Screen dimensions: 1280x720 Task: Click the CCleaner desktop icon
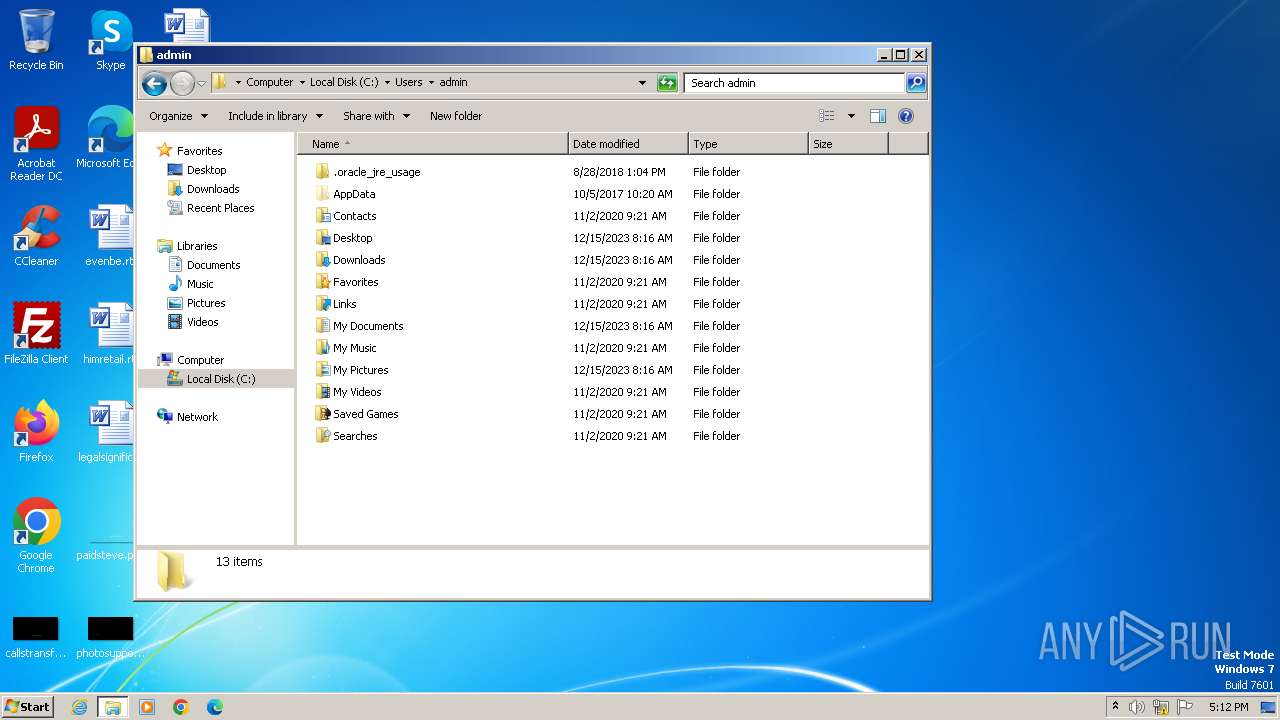[x=36, y=236]
